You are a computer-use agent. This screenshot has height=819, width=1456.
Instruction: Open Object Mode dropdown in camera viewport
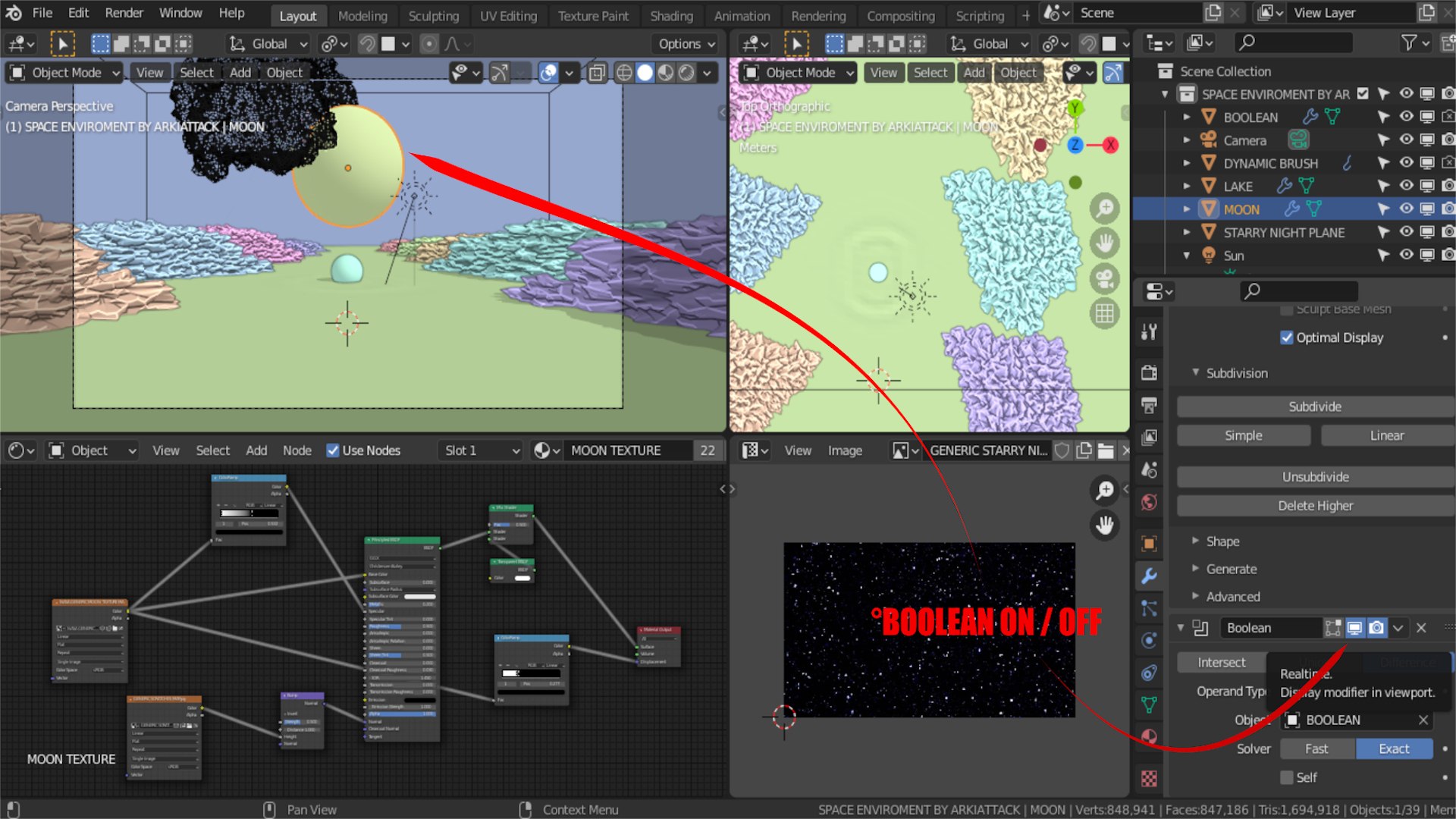coord(64,73)
